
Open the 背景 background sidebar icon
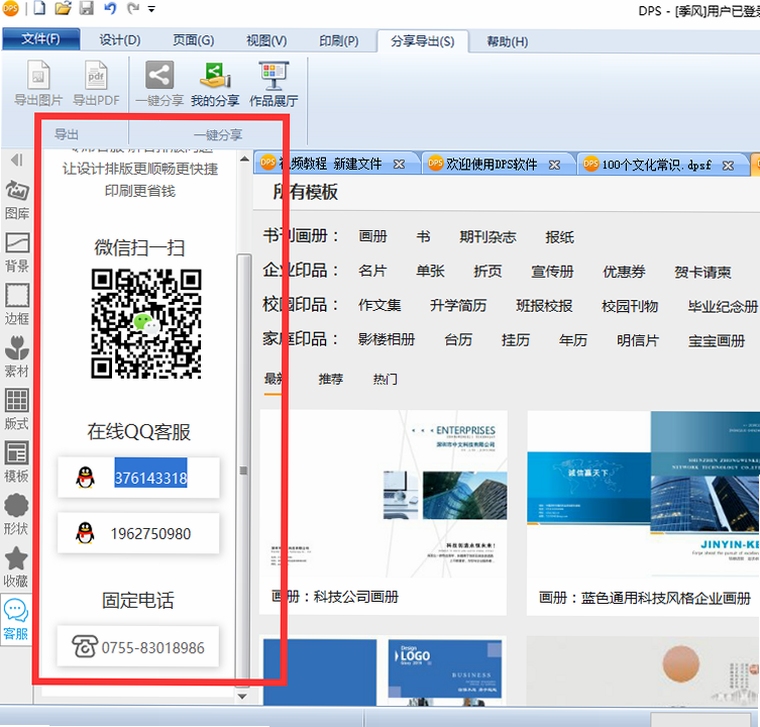click(17, 252)
